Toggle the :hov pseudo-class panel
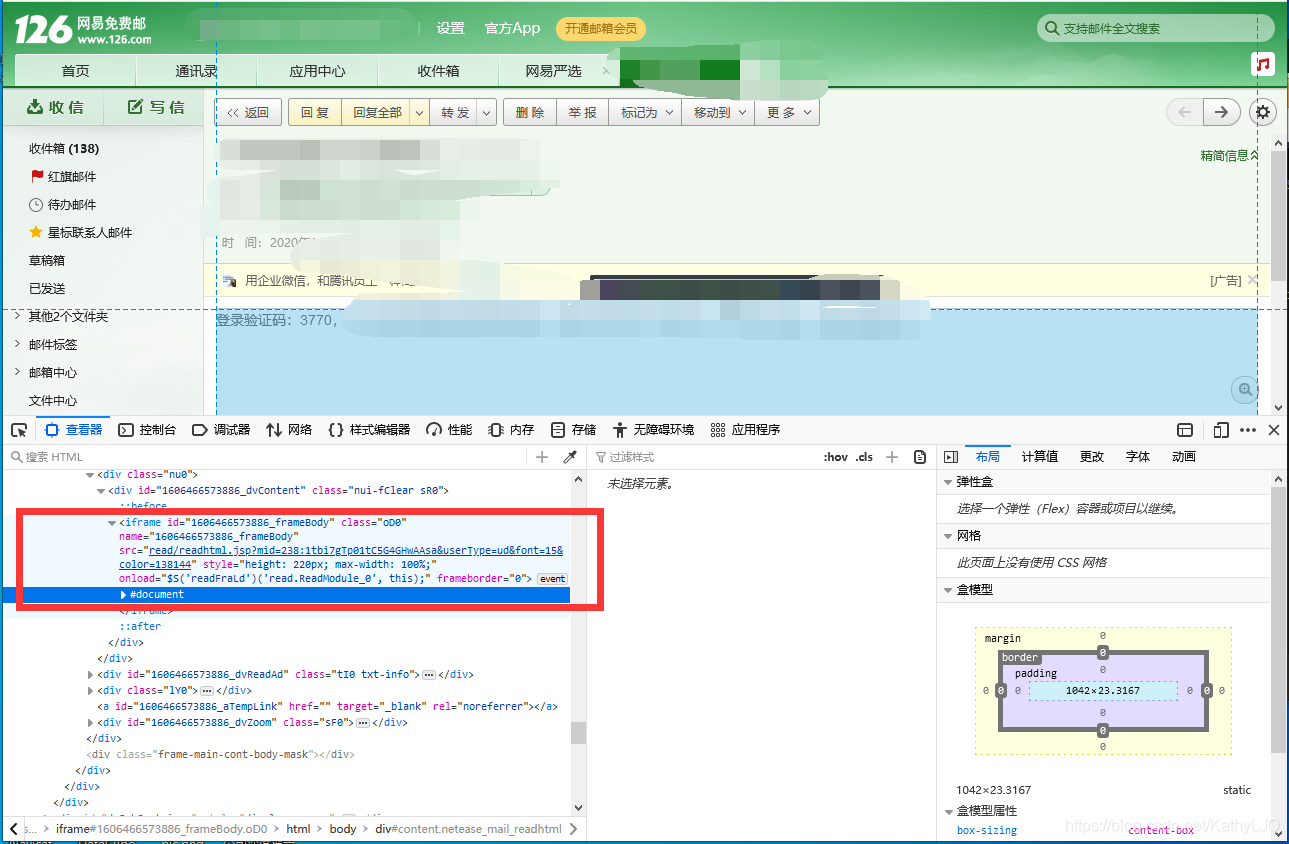Image resolution: width=1289 pixels, height=844 pixels. pos(835,456)
